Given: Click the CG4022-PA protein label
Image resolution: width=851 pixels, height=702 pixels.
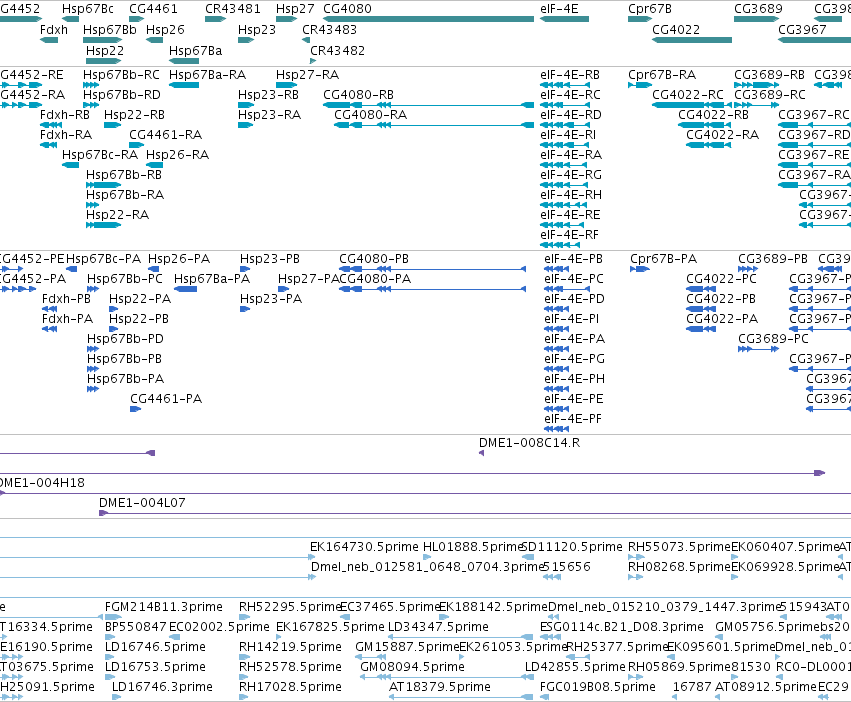Looking at the screenshot, I should [x=722, y=319].
